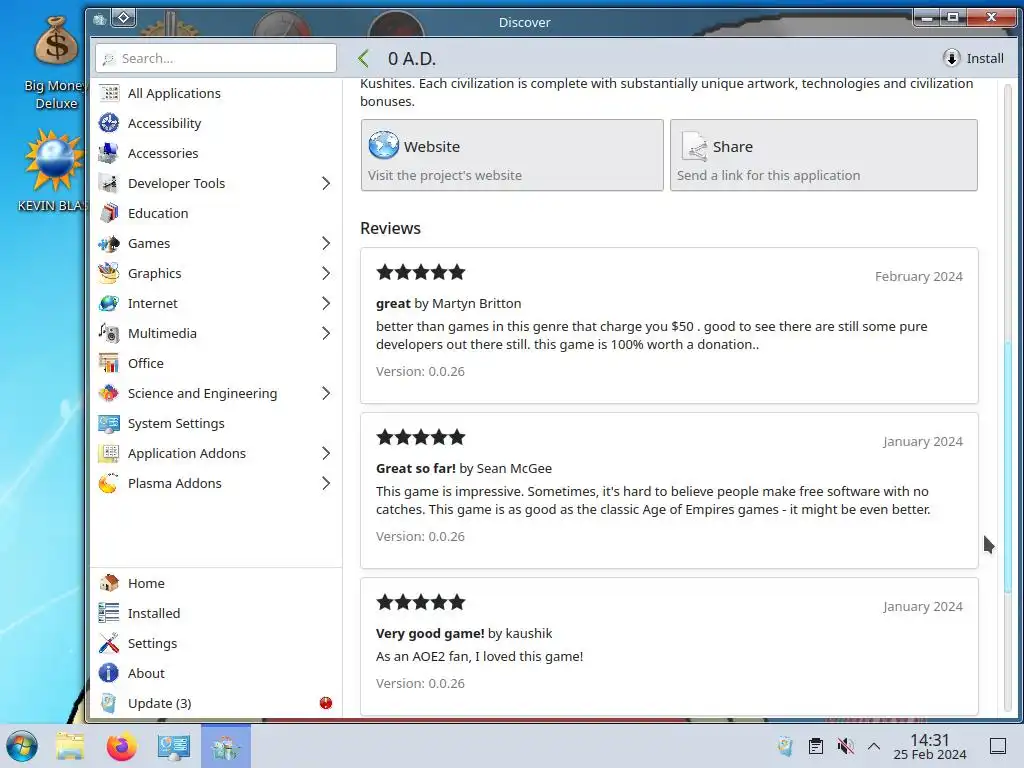Open the Update (3) label
The image size is (1024, 768).
(159, 703)
